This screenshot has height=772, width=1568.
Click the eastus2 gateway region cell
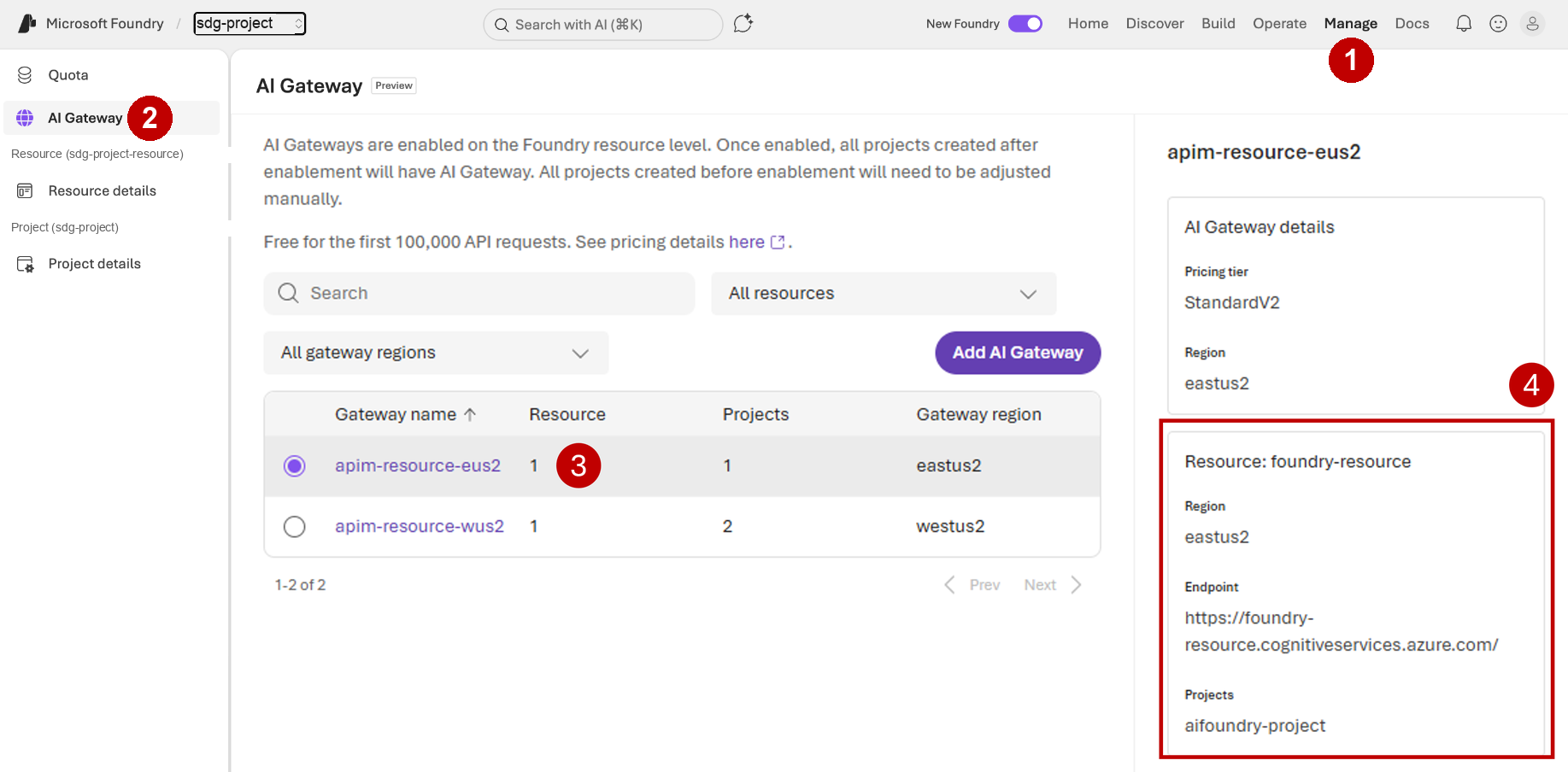(949, 466)
